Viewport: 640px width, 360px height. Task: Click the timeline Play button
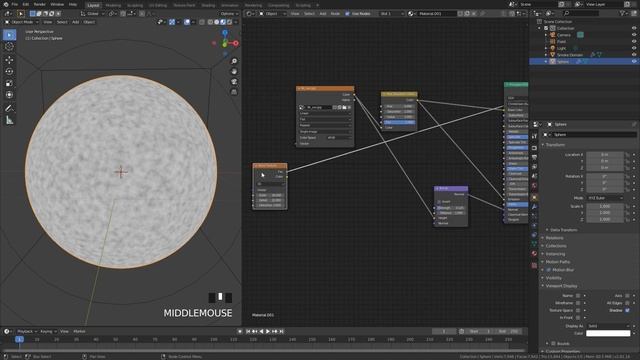click(268, 331)
